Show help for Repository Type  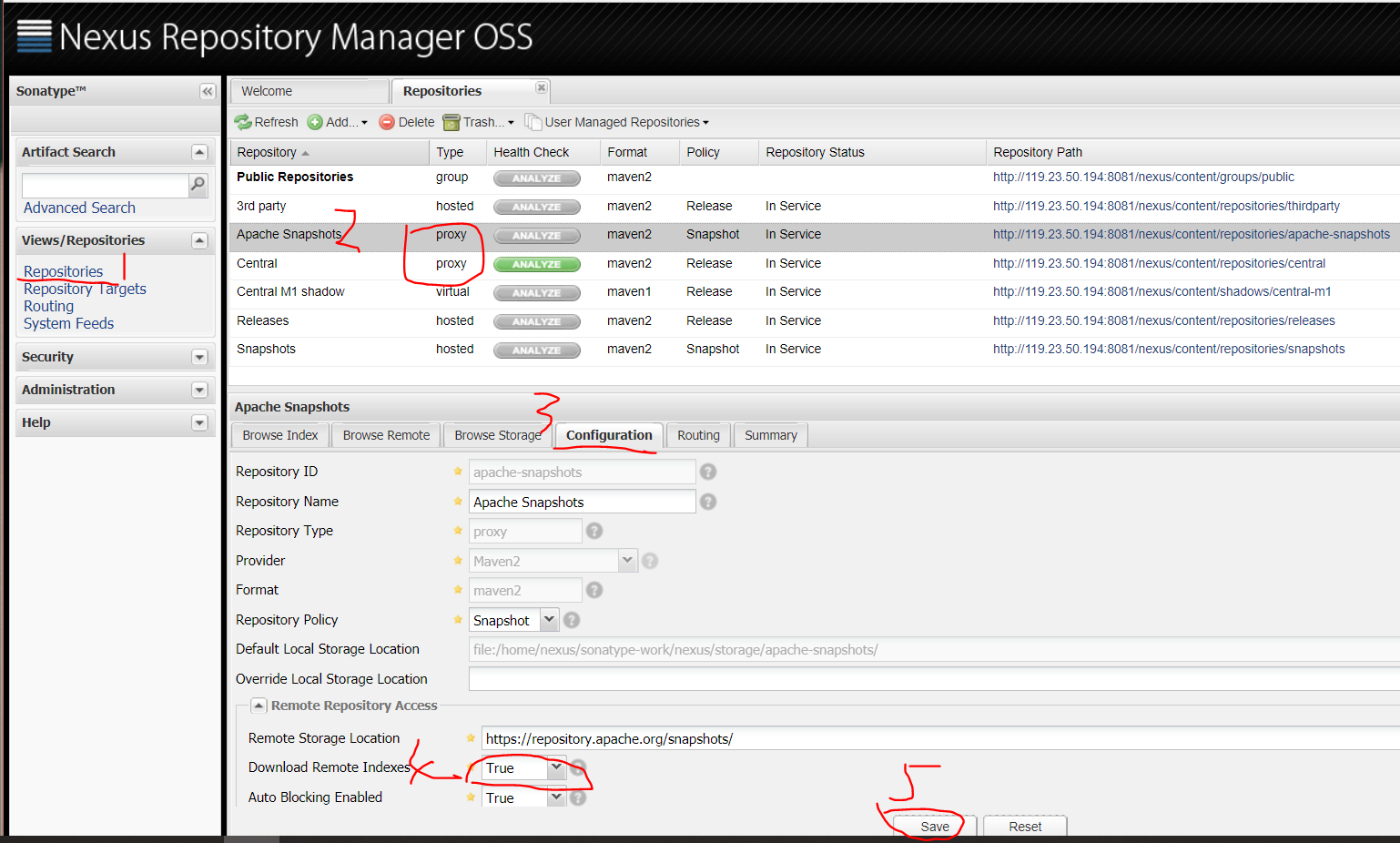[x=594, y=531]
